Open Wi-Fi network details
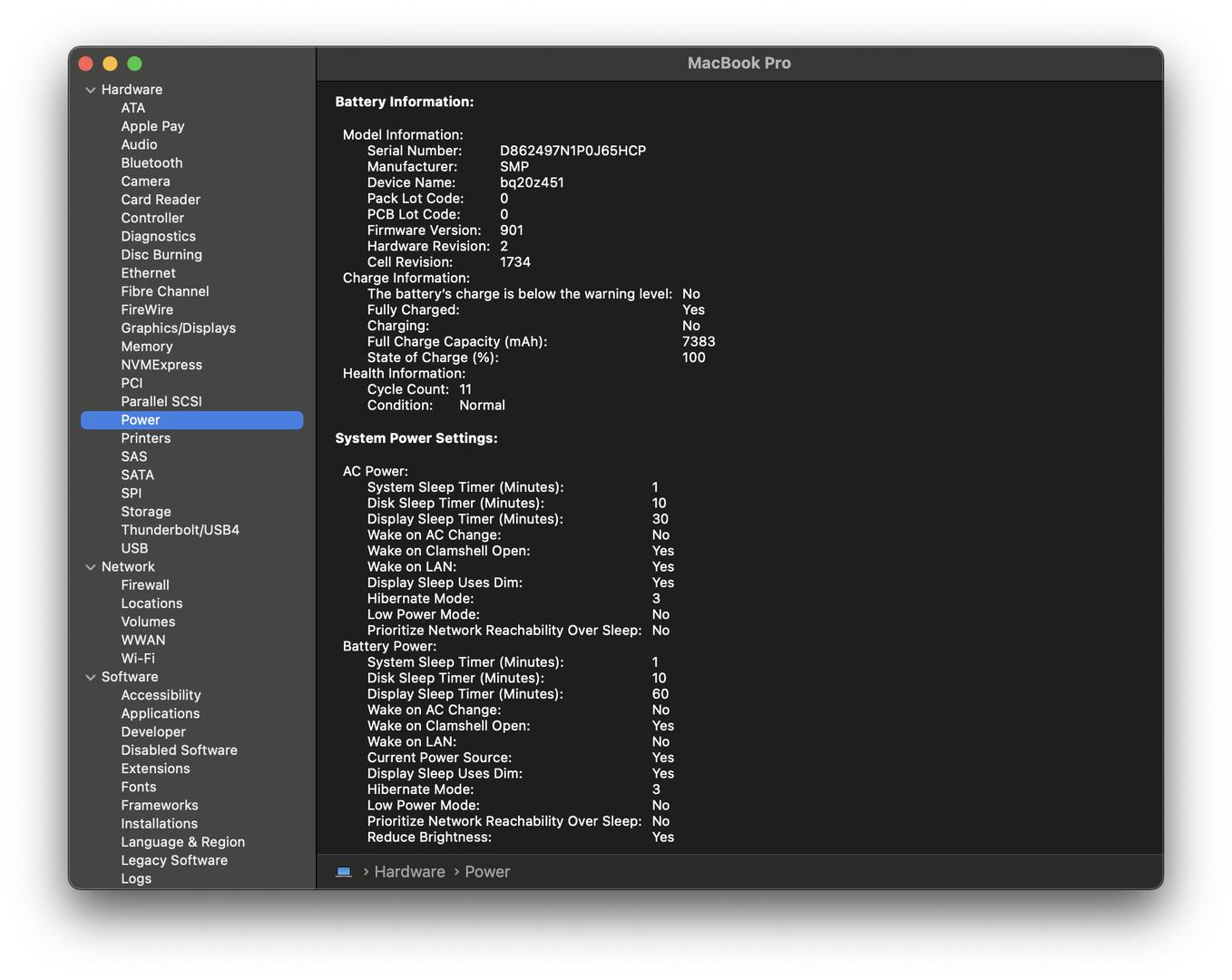Screen dimensions: 1232x980 [138, 658]
